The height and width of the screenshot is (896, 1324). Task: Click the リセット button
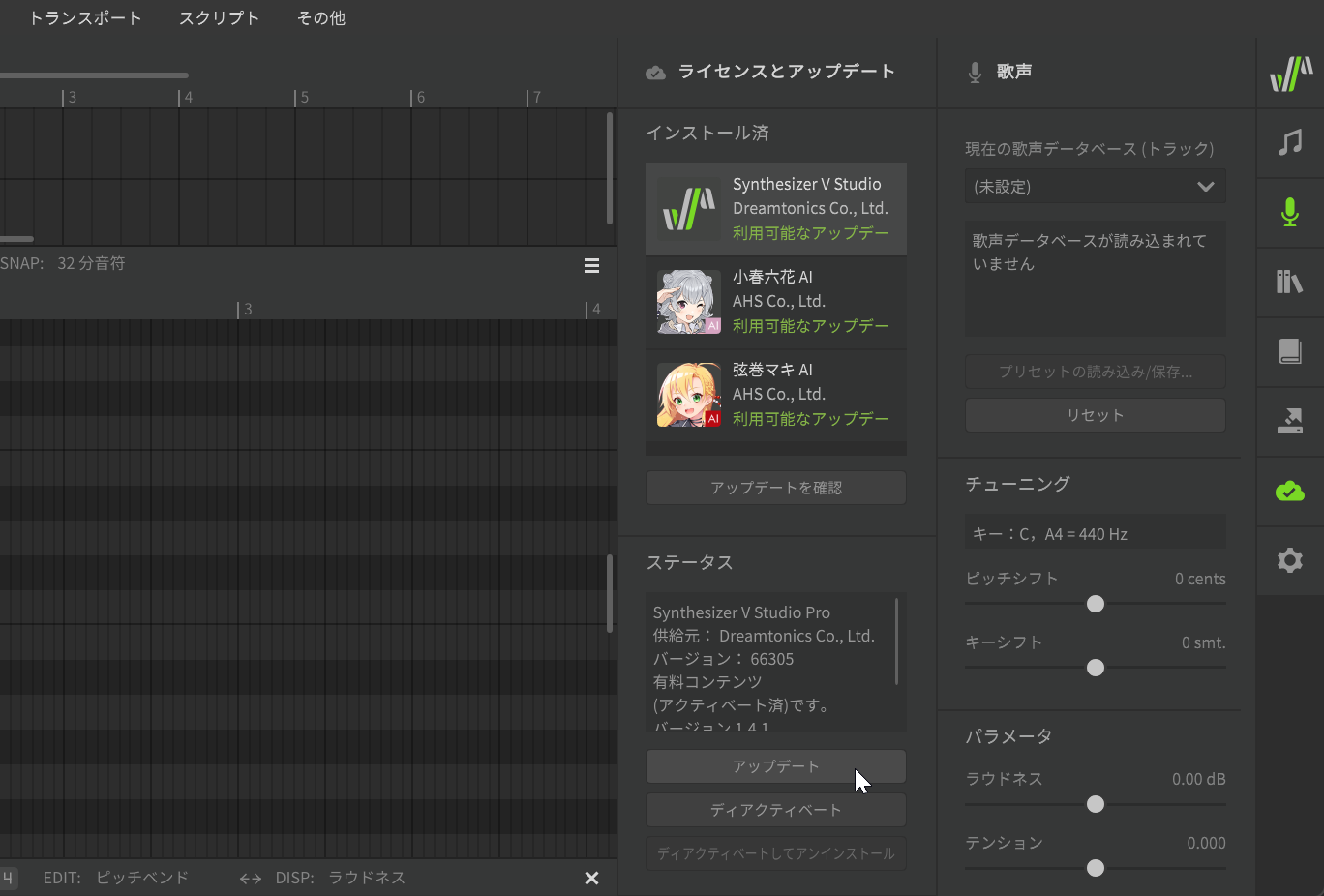(1096, 415)
